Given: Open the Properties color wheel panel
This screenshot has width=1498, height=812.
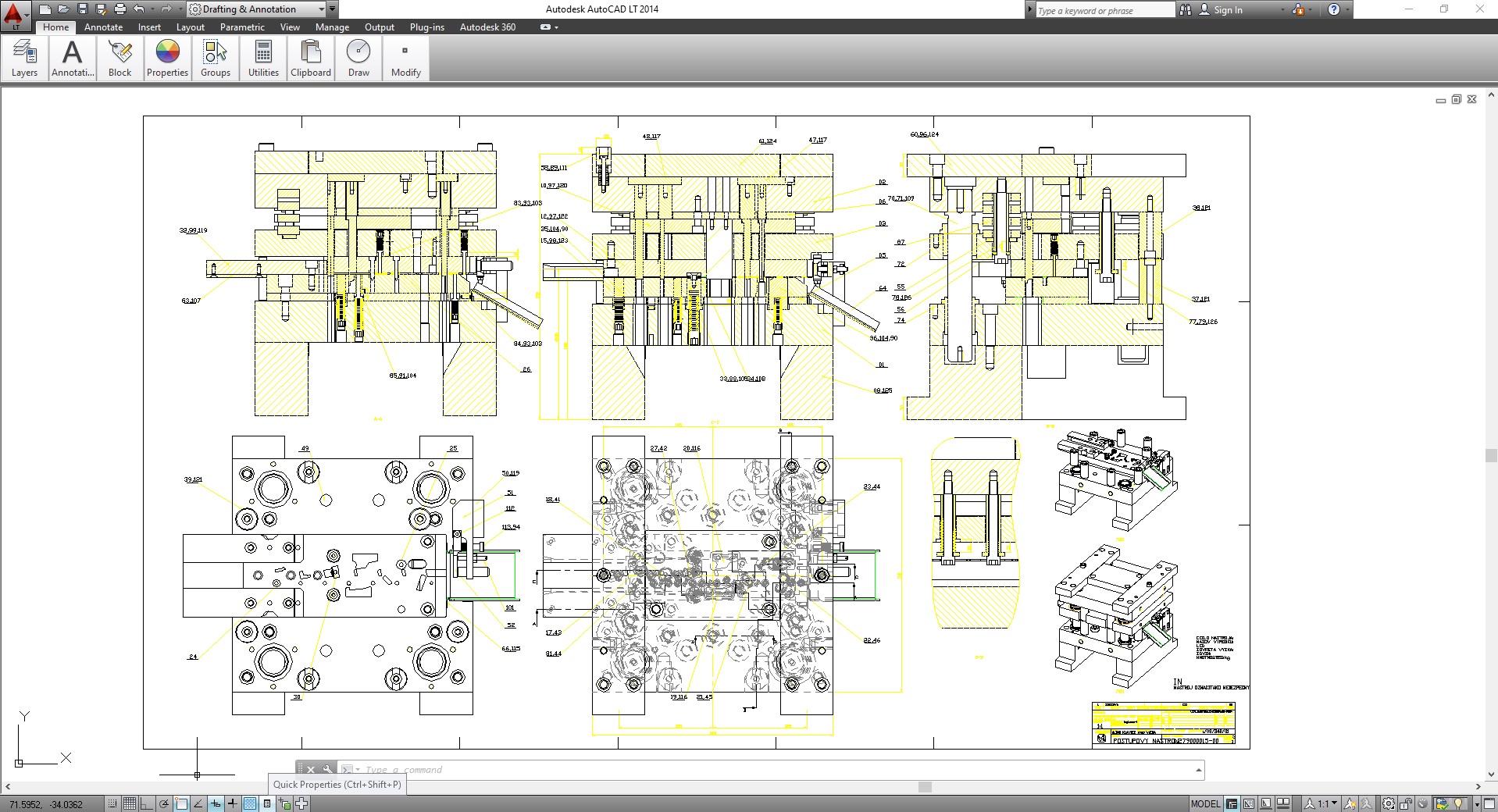Looking at the screenshot, I should pyautogui.click(x=167, y=58).
